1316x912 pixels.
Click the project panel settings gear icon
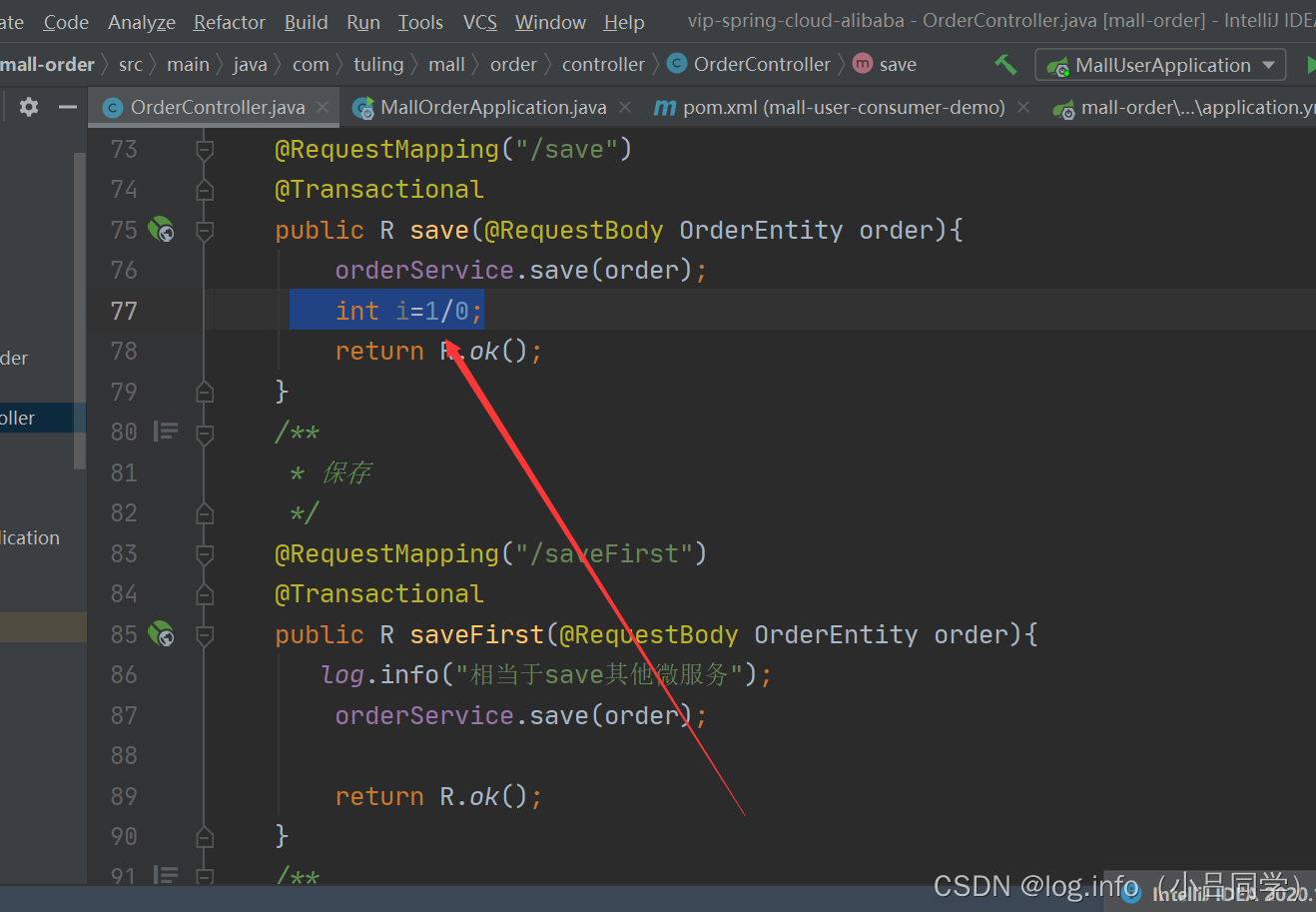pyautogui.click(x=29, y=106)
